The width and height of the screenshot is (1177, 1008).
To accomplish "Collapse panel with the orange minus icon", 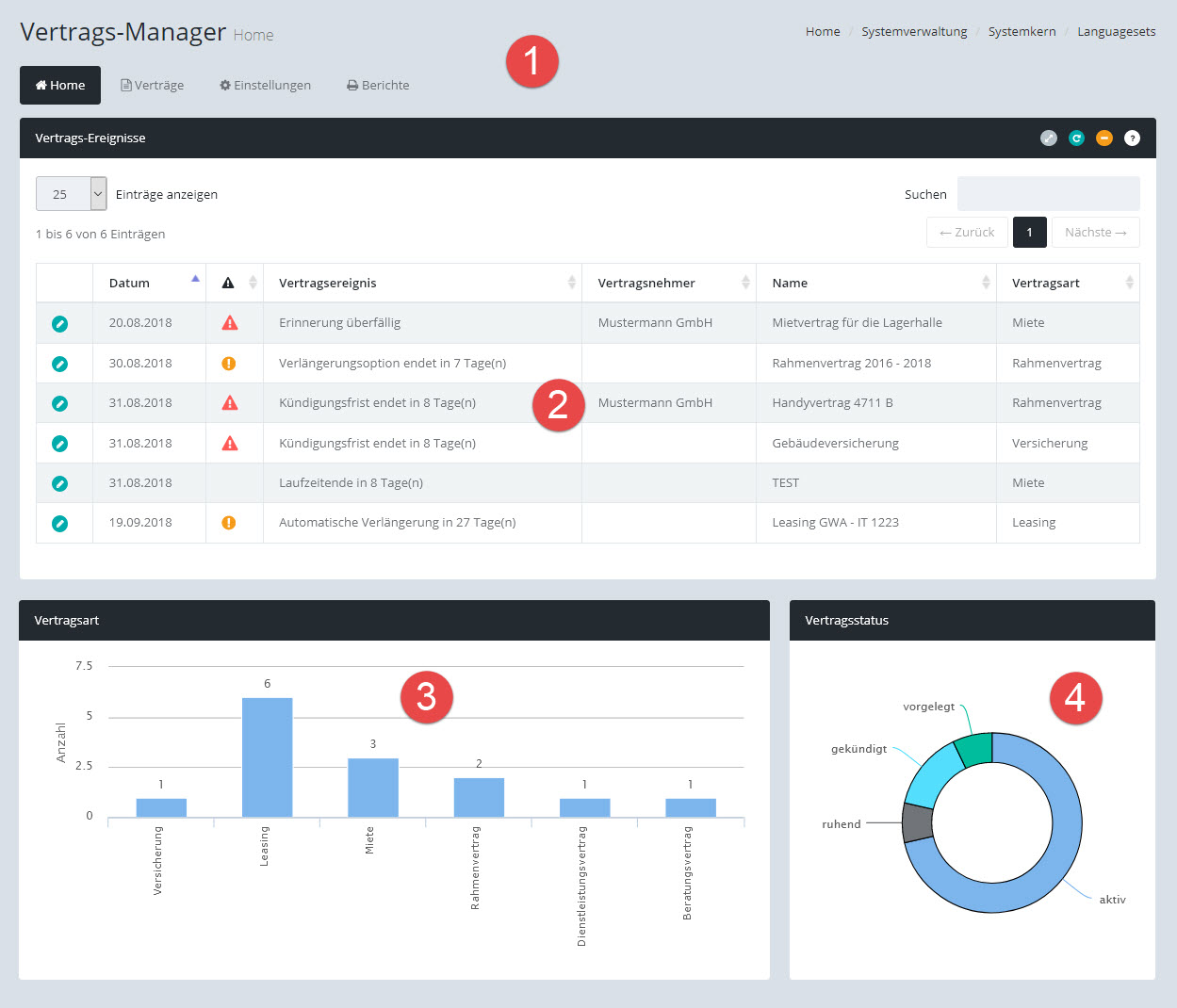I will [1104, 138].
